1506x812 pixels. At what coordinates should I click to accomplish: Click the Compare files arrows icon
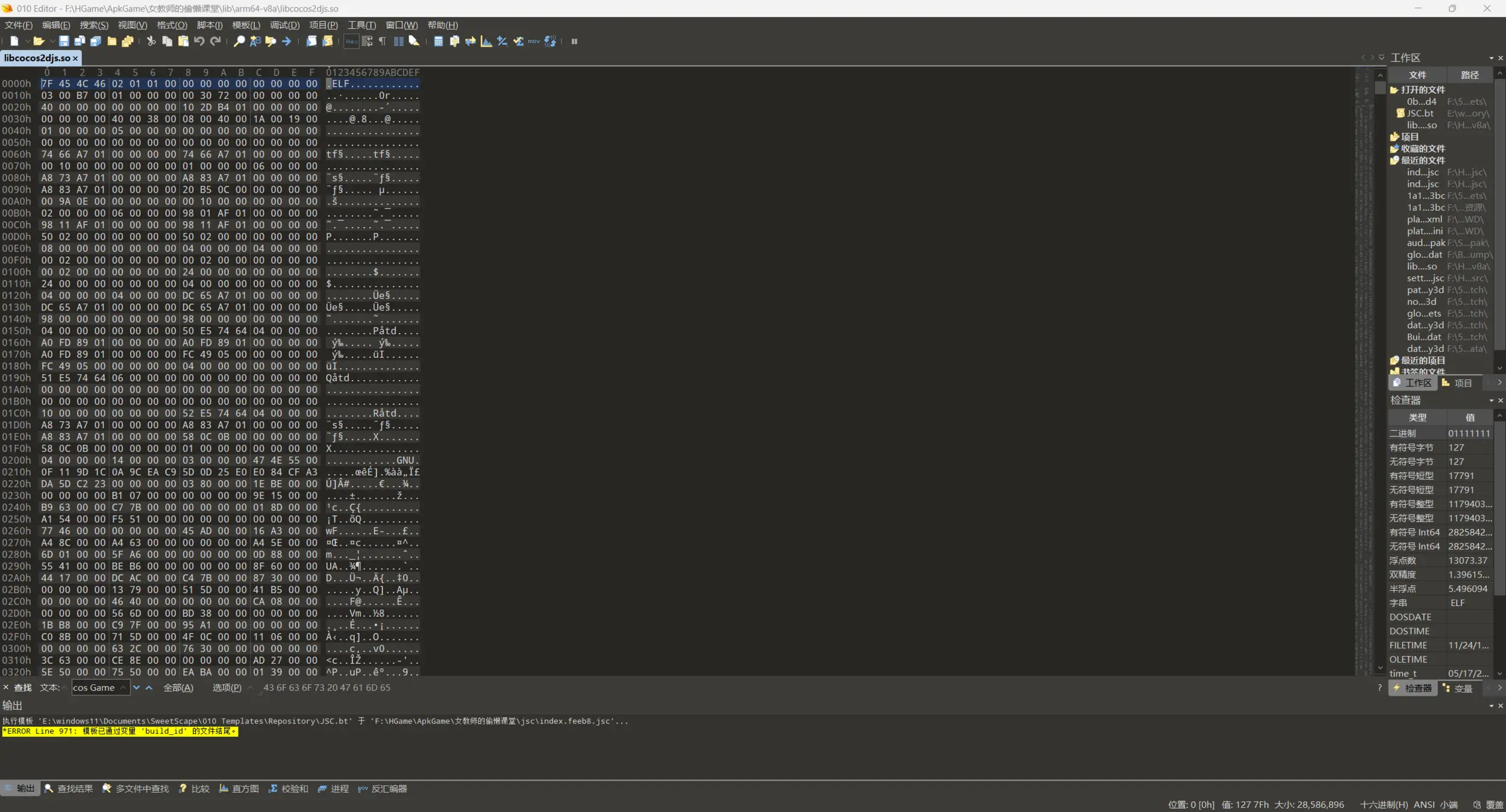470,41
